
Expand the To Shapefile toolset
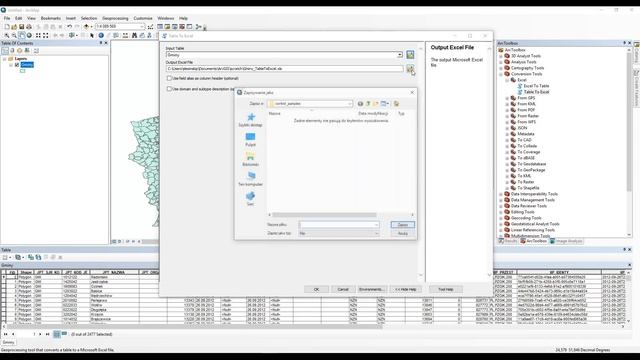coord(507,188)
